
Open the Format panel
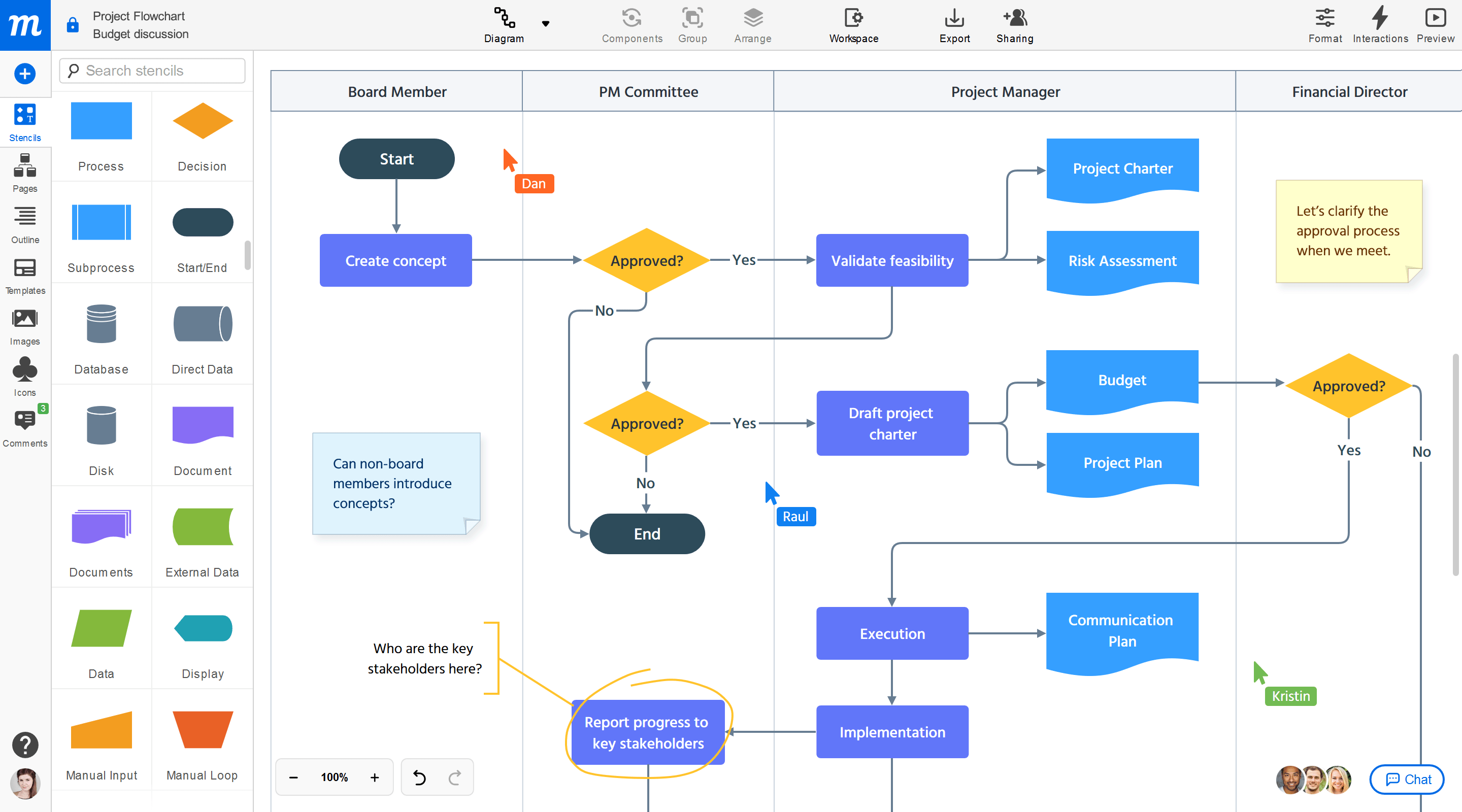point(1324,25)
